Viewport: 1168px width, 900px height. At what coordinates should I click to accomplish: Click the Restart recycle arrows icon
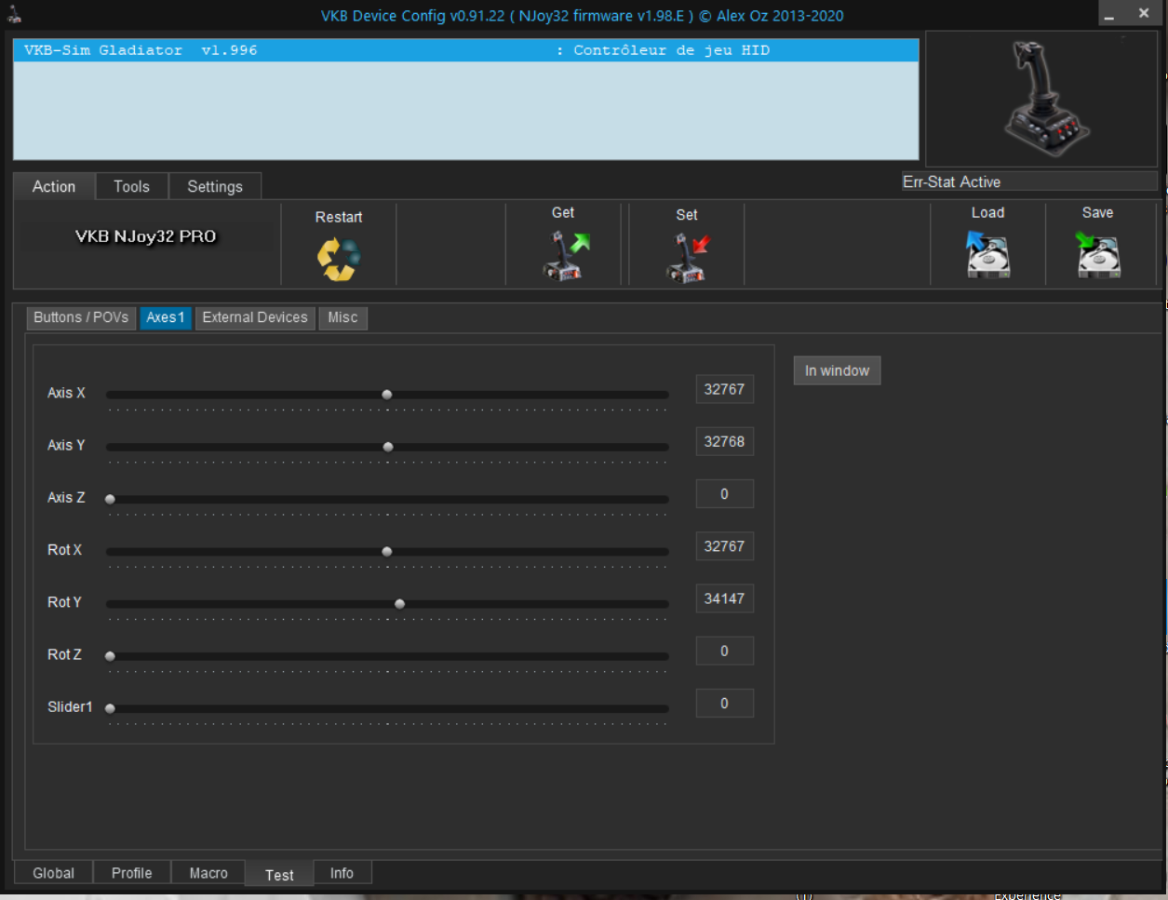click(x=338, y=258)
